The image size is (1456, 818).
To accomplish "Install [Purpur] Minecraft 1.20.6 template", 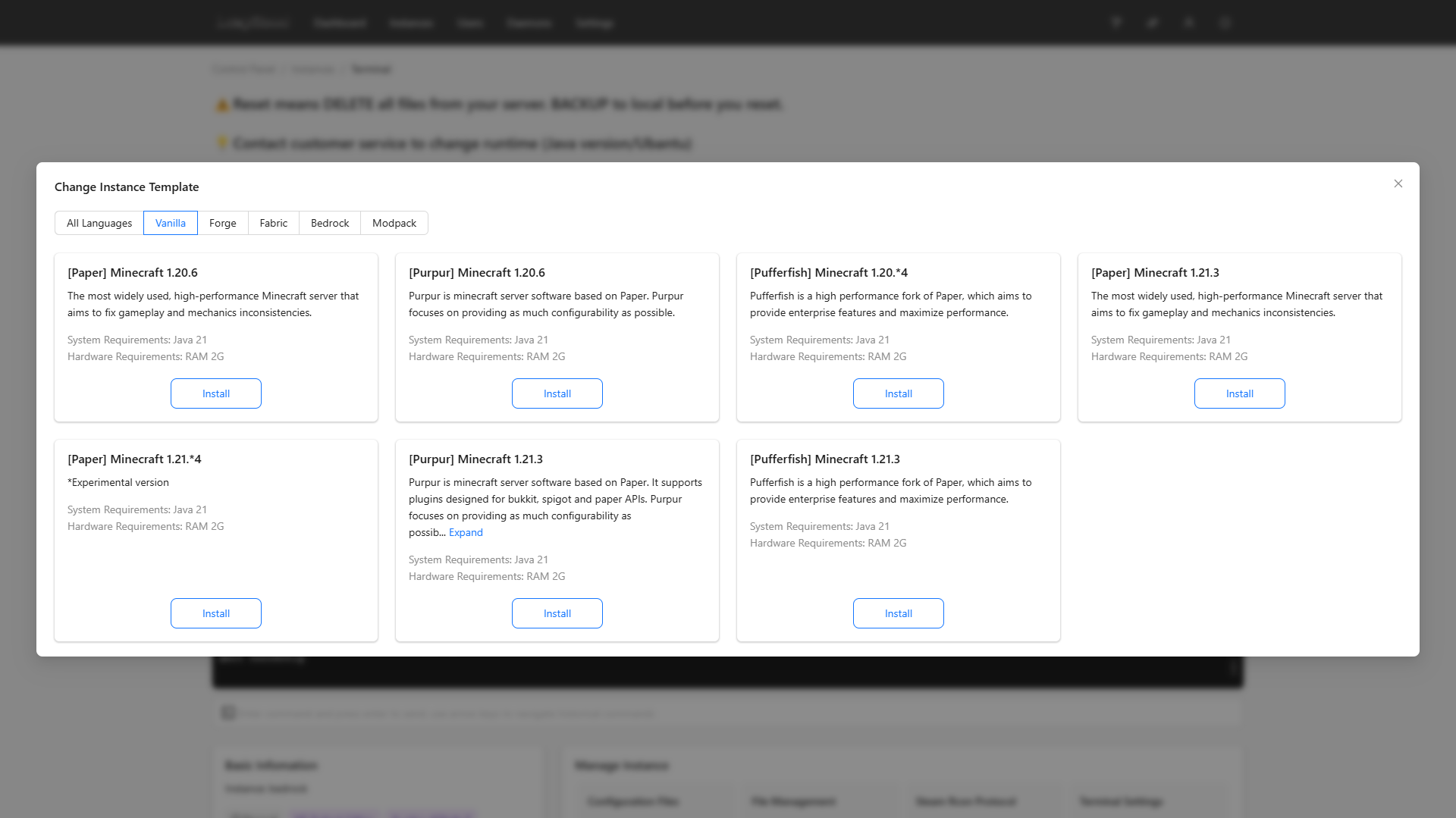I will (557, 393).
